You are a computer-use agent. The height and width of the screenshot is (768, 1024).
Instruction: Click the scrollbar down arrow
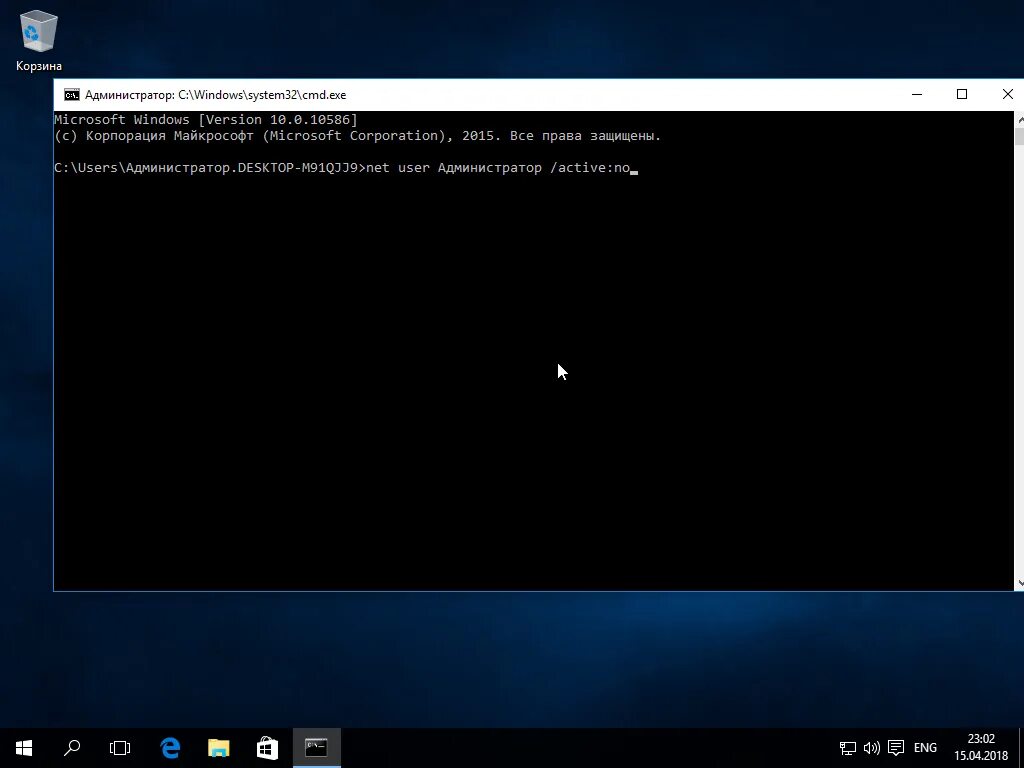coord(1018,581)
